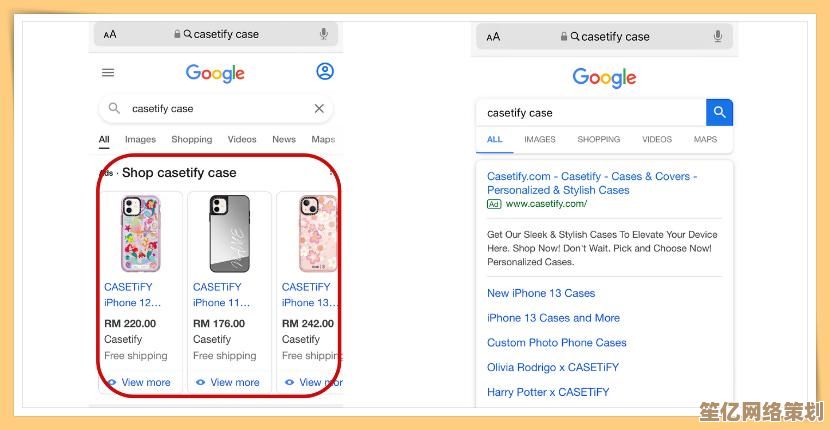The width and height of the screenshot is (830, 430).
Task: Follow the Harry Potter x CASETiFY link
Action: pos(548,392)
